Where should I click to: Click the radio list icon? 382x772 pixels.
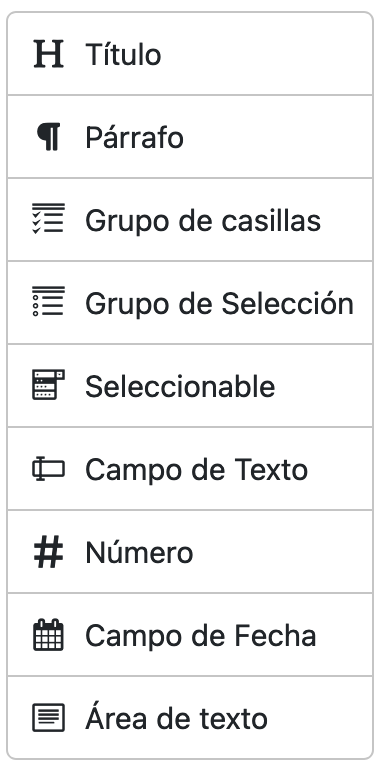tap(48, 303)
